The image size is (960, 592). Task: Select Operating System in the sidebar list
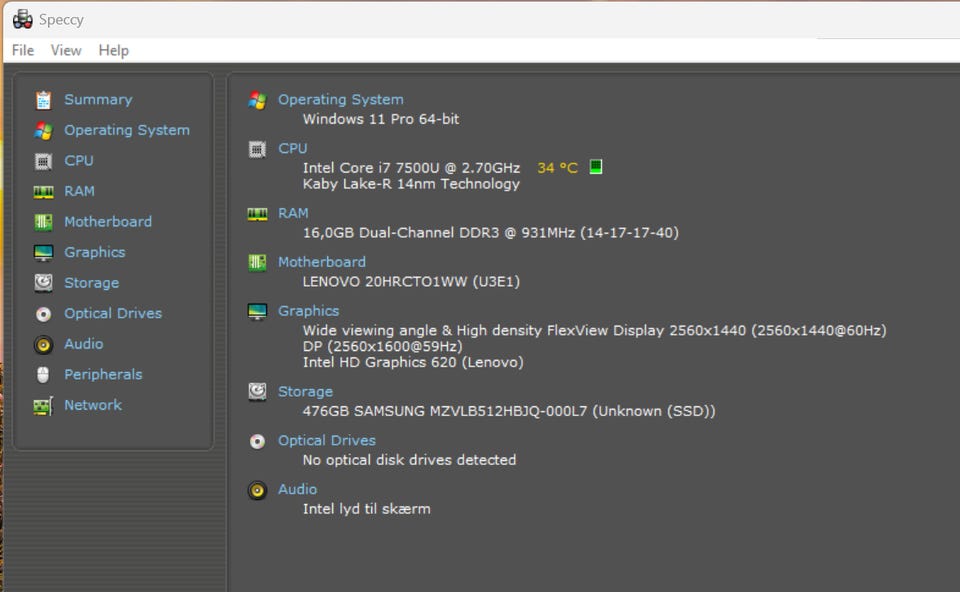(x=126, y=130)
